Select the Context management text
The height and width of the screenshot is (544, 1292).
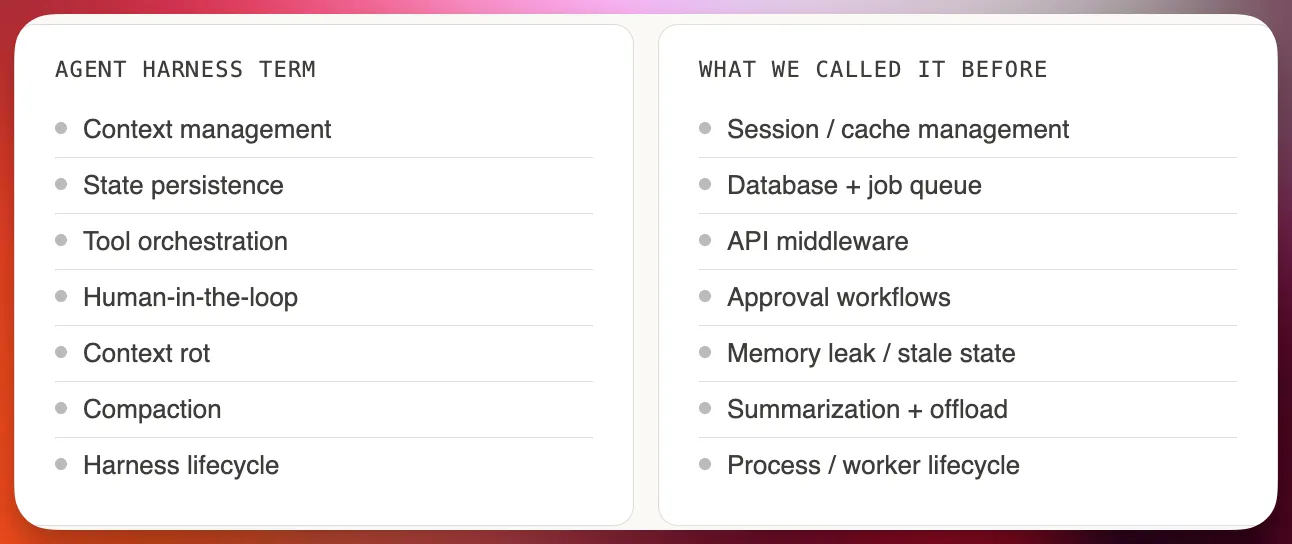coord(207,130)
